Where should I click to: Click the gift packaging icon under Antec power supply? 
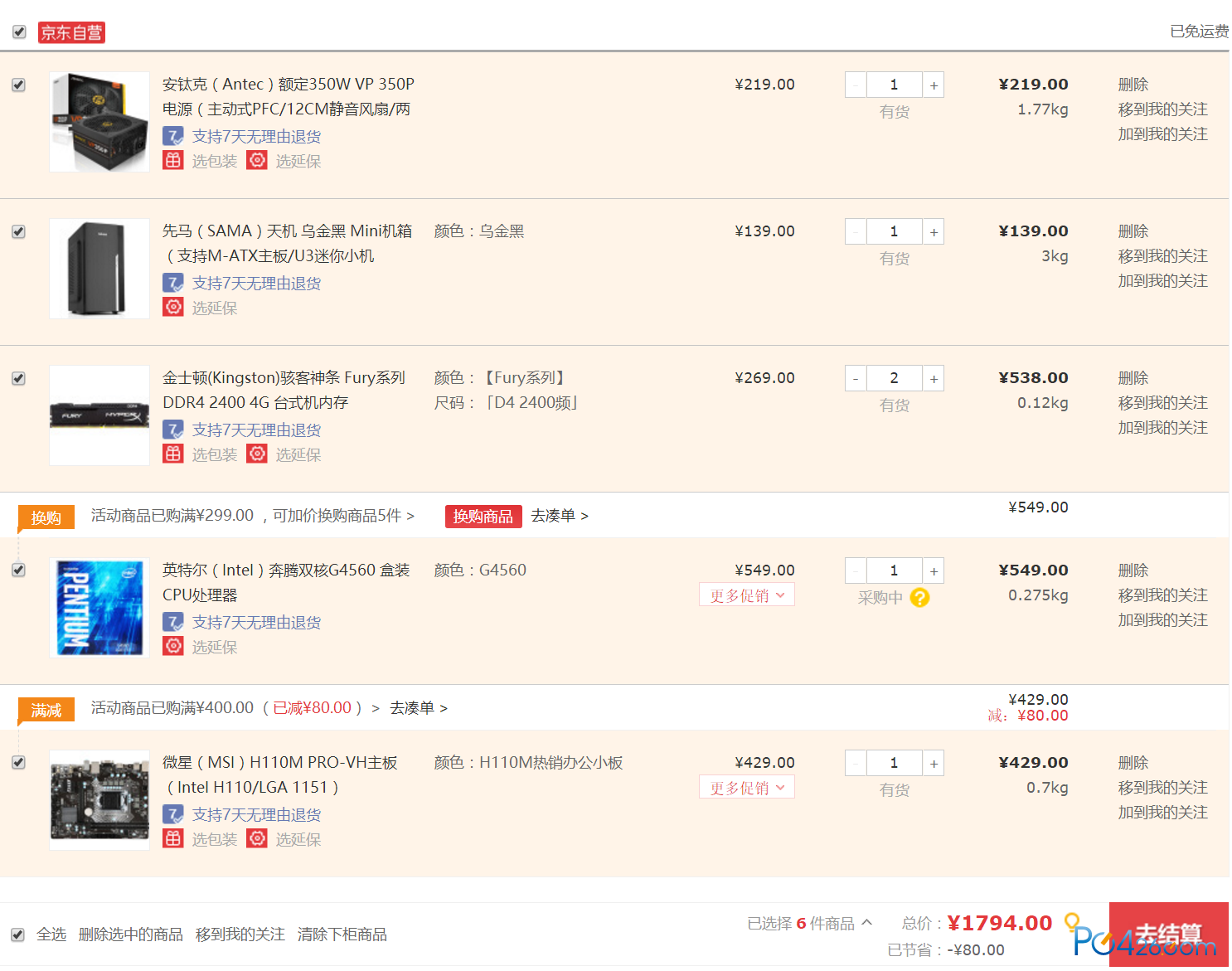[172, 160]
